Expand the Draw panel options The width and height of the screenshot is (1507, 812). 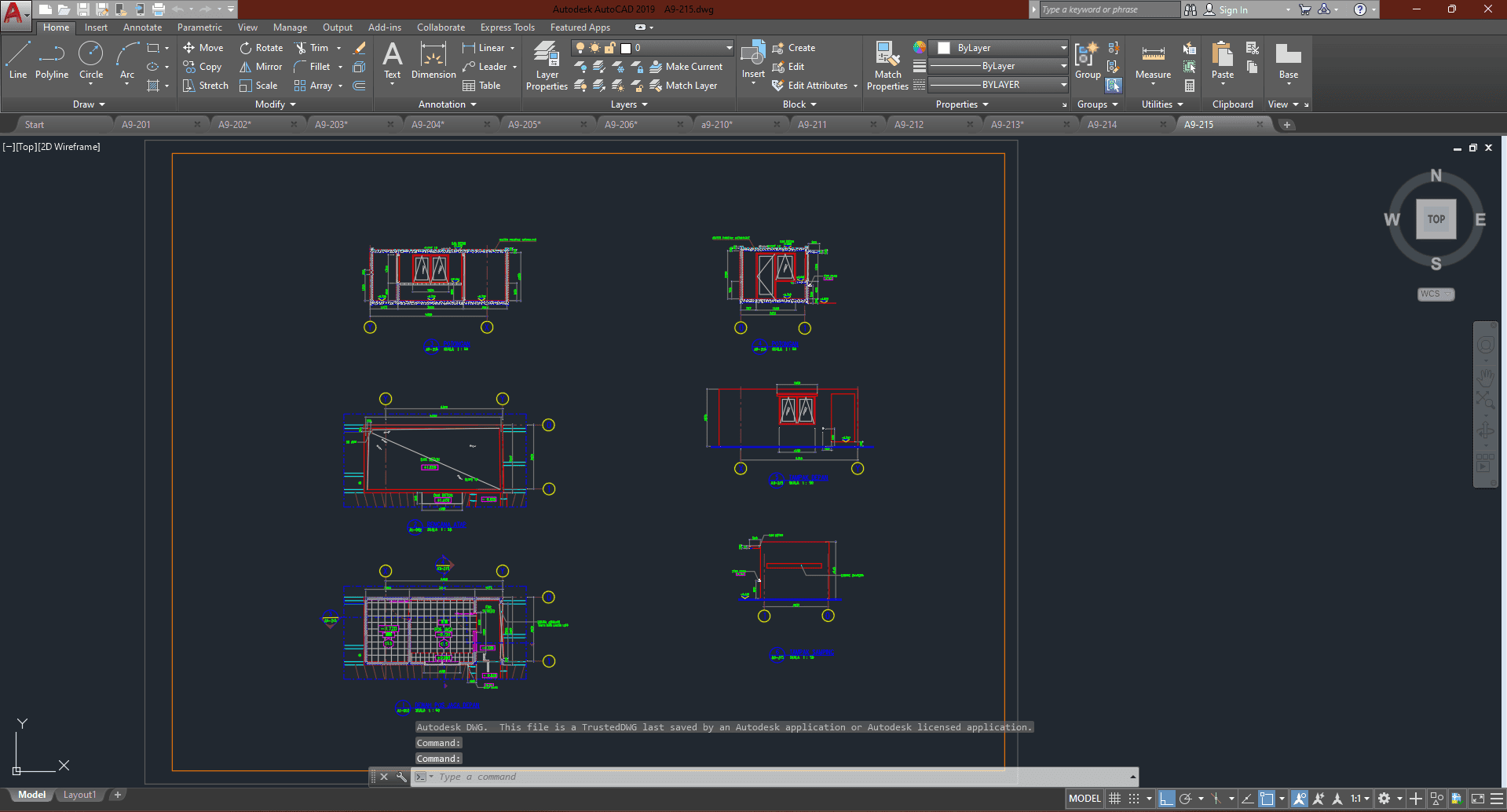coord(89,104)
